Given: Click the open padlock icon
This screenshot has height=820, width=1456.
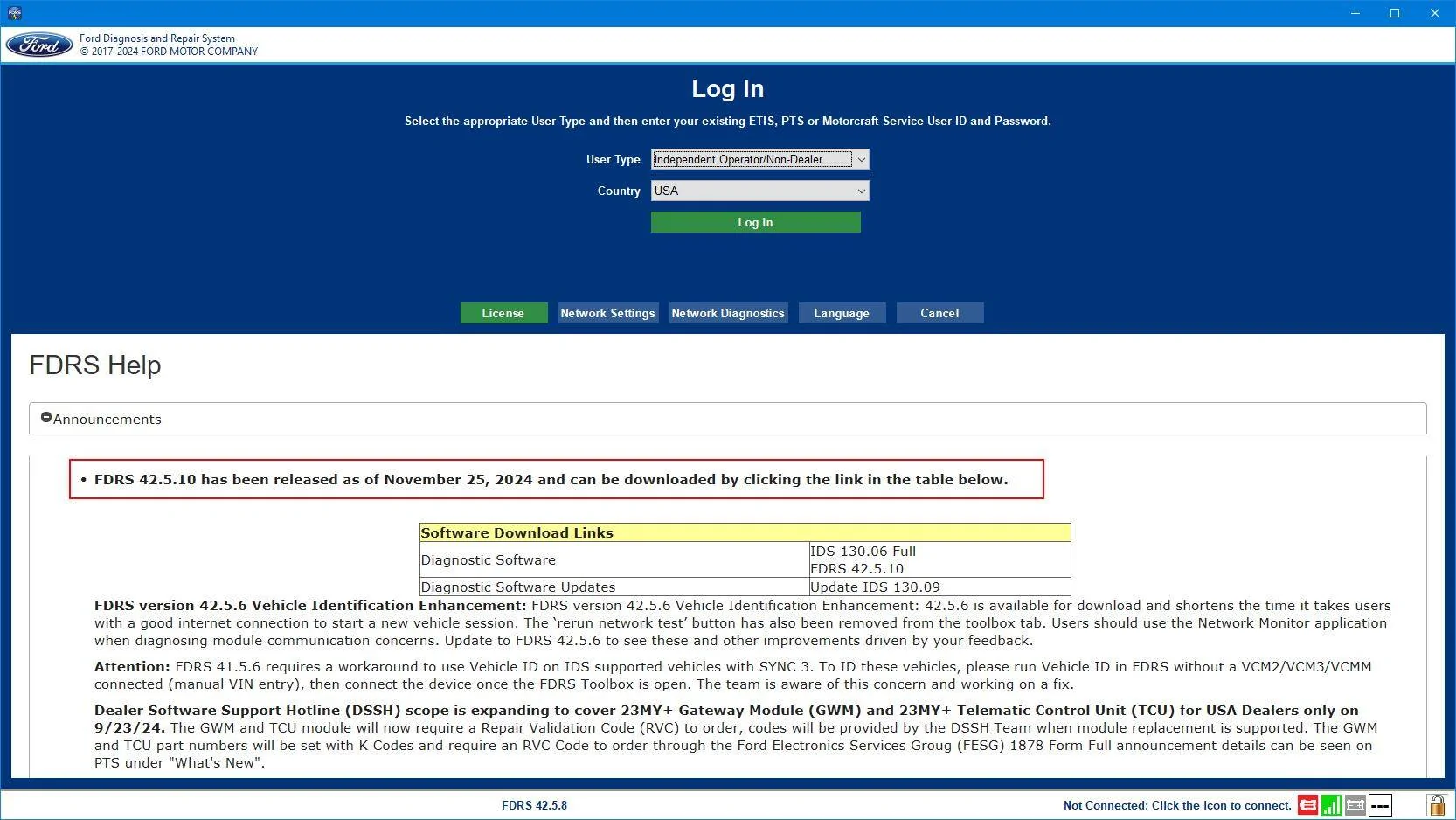Looking at the screenshot, I should click(1436, 805).
